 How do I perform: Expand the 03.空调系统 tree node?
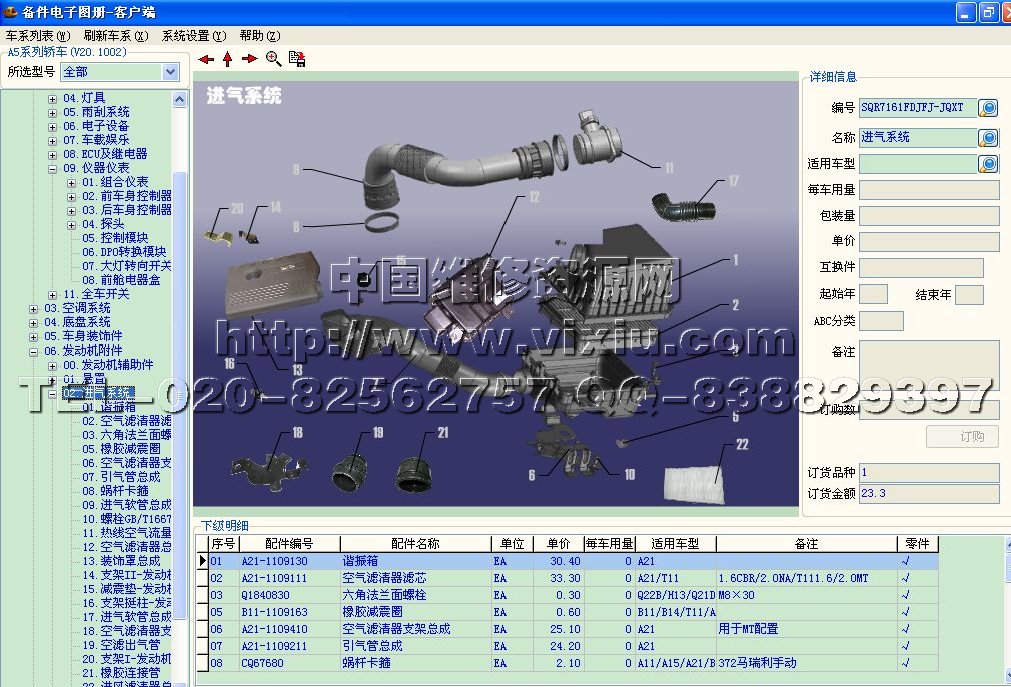point(34,308)
